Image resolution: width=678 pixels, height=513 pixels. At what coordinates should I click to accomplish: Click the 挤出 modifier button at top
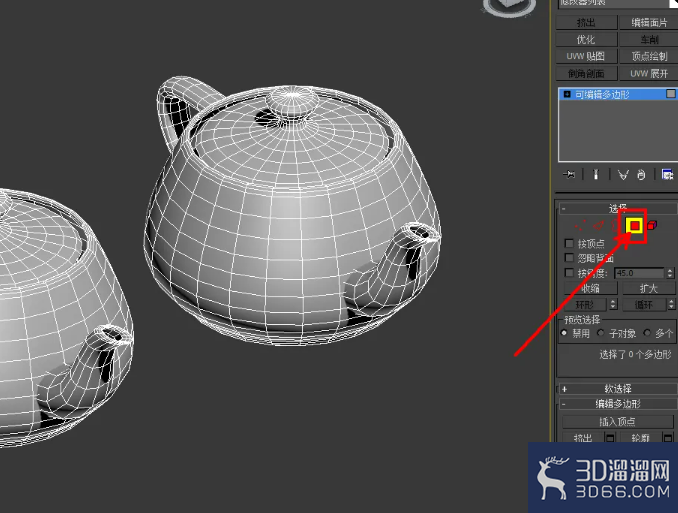click(586, 22)
